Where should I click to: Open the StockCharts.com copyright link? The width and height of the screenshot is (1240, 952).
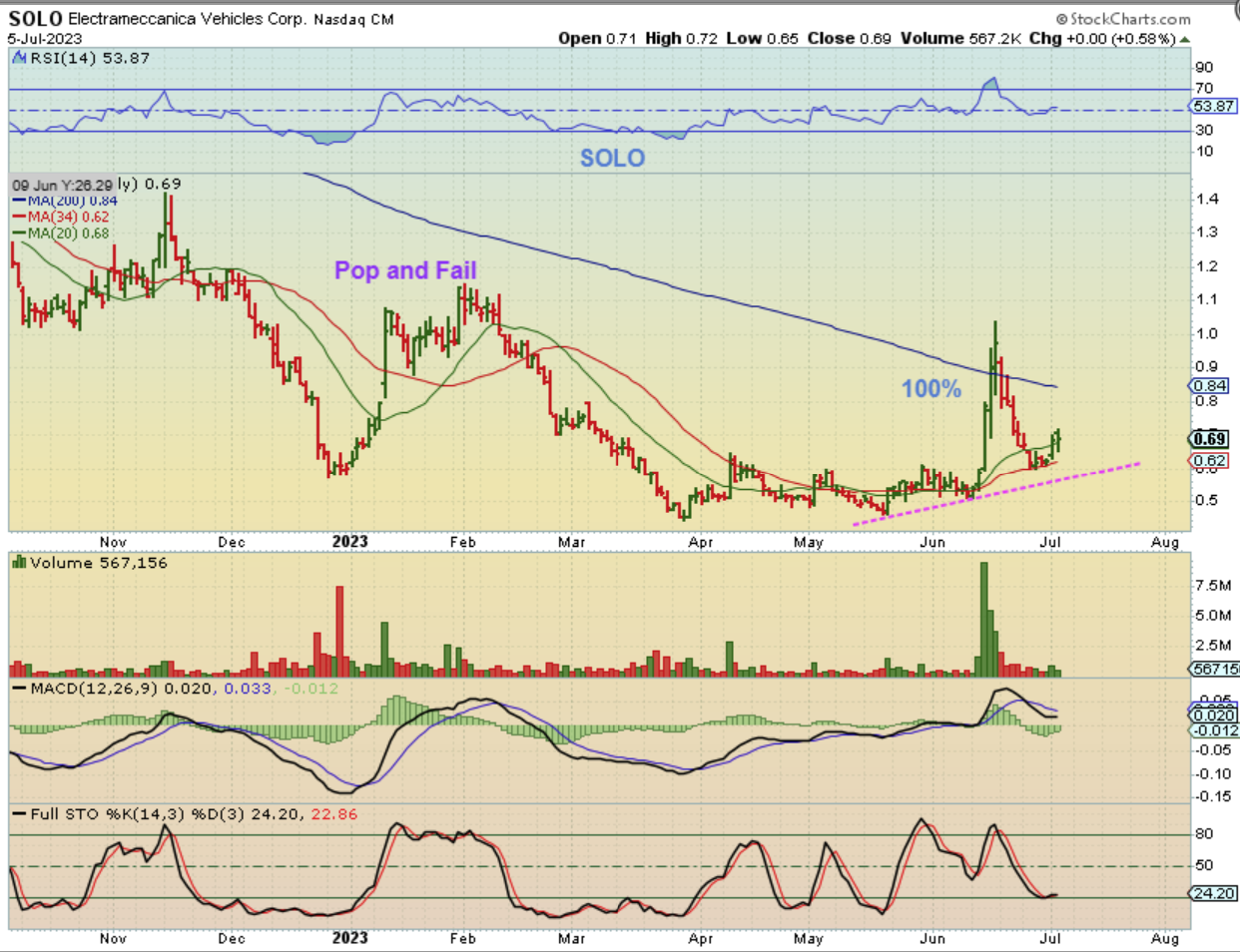[x=1123, y=18]
